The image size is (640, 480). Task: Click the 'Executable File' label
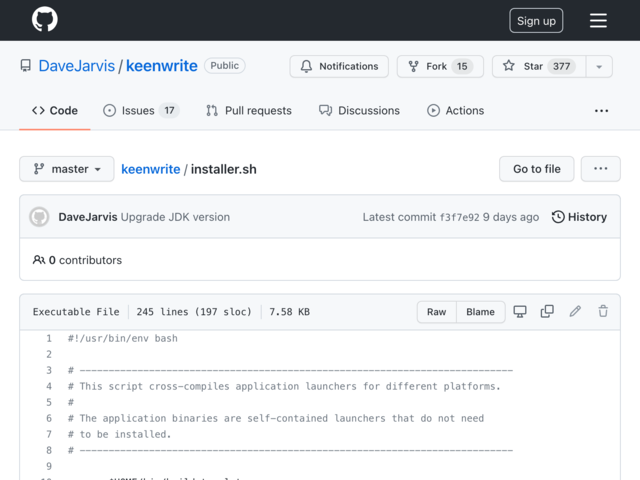pyautogui.click(x=76, y=312)
